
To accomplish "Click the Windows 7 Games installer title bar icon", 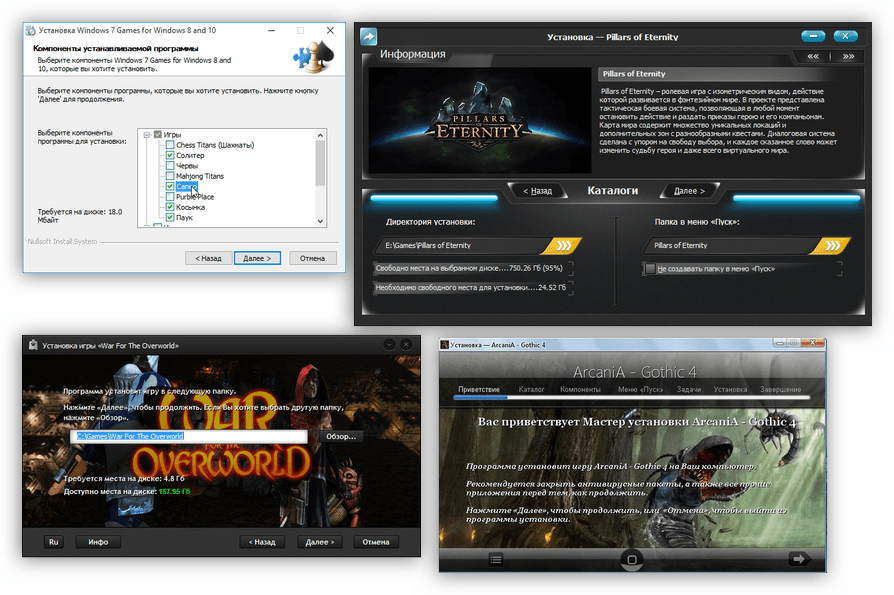I will (31, 31).
